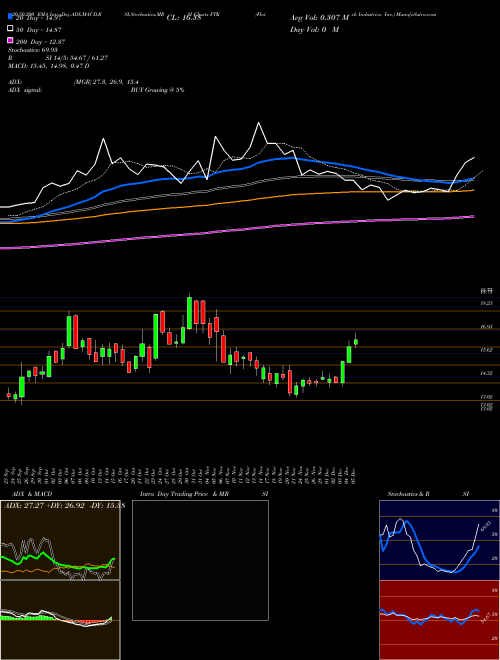Click the 'MACD: 15.45, 14.98, 0.47 D' readout

48,66
